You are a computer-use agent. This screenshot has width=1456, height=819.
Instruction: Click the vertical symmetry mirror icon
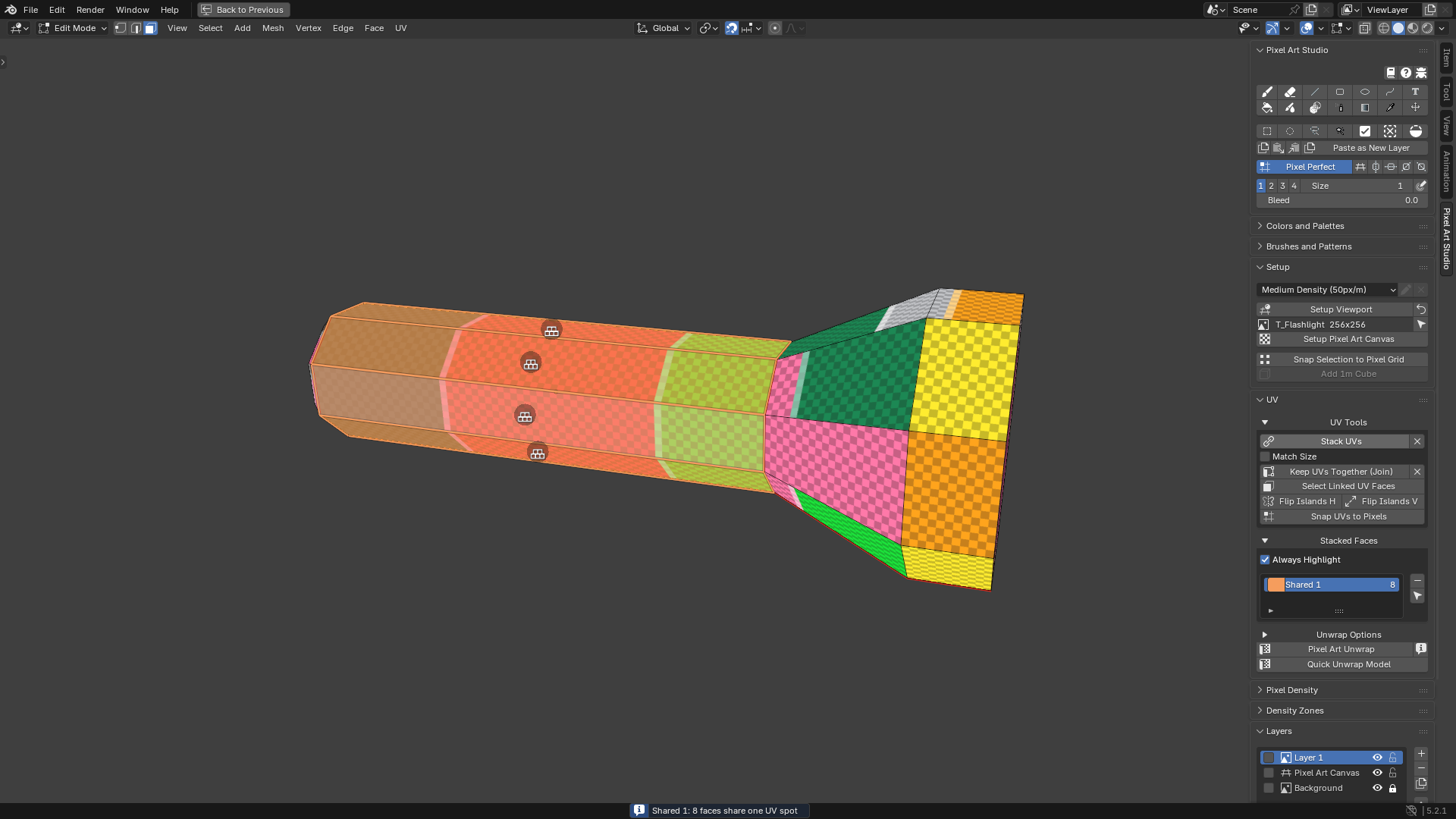point(1376,167)
